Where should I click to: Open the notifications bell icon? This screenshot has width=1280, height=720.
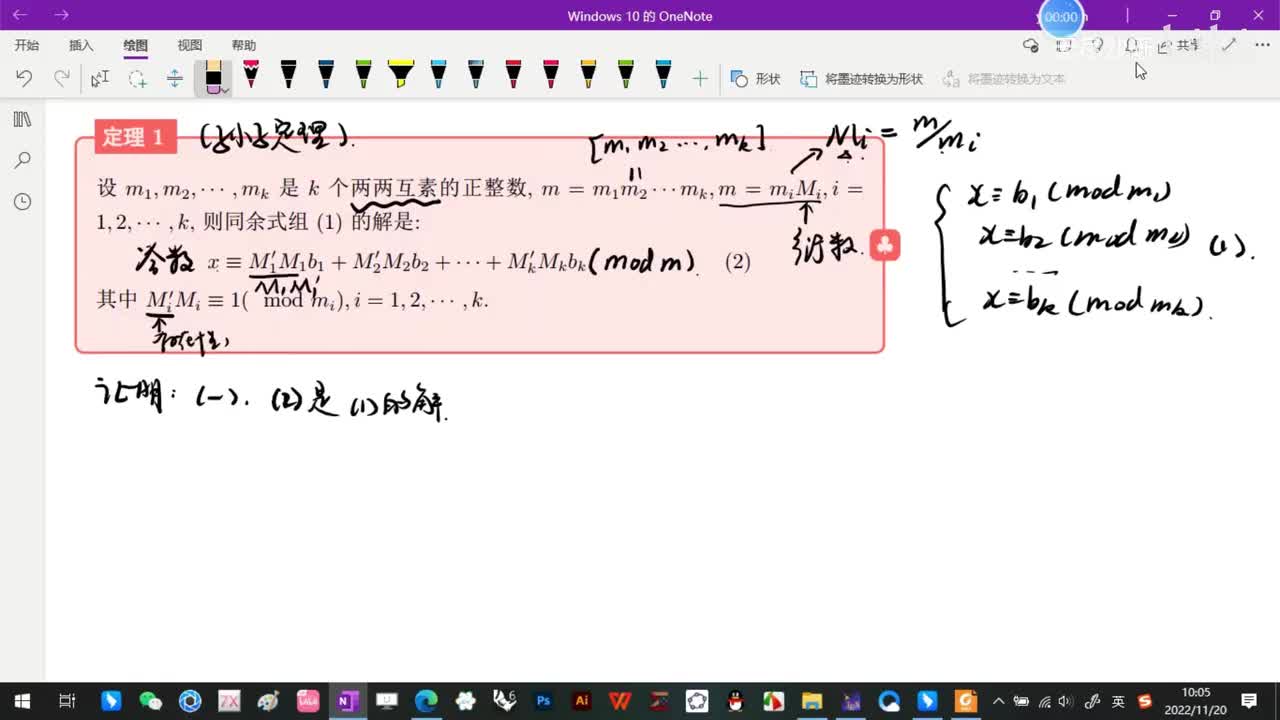1131,45
